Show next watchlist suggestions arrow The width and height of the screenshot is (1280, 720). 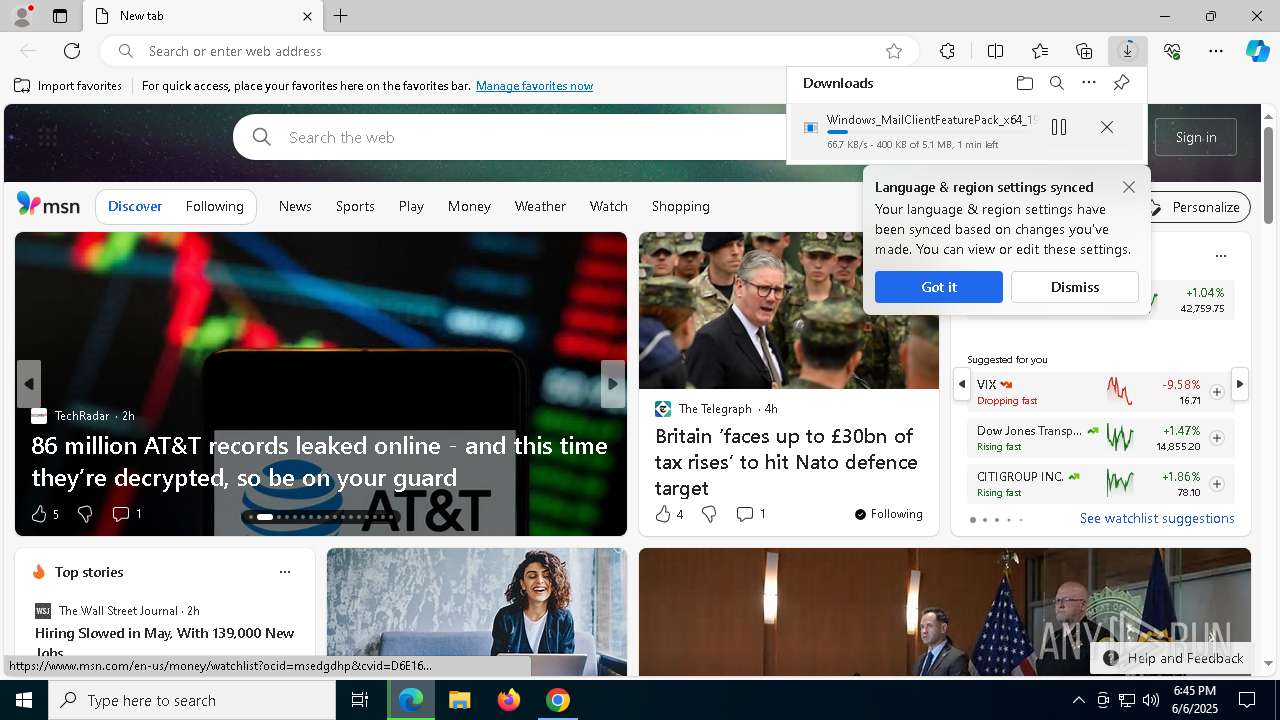pyautogui.click(x=1240, y=384)
